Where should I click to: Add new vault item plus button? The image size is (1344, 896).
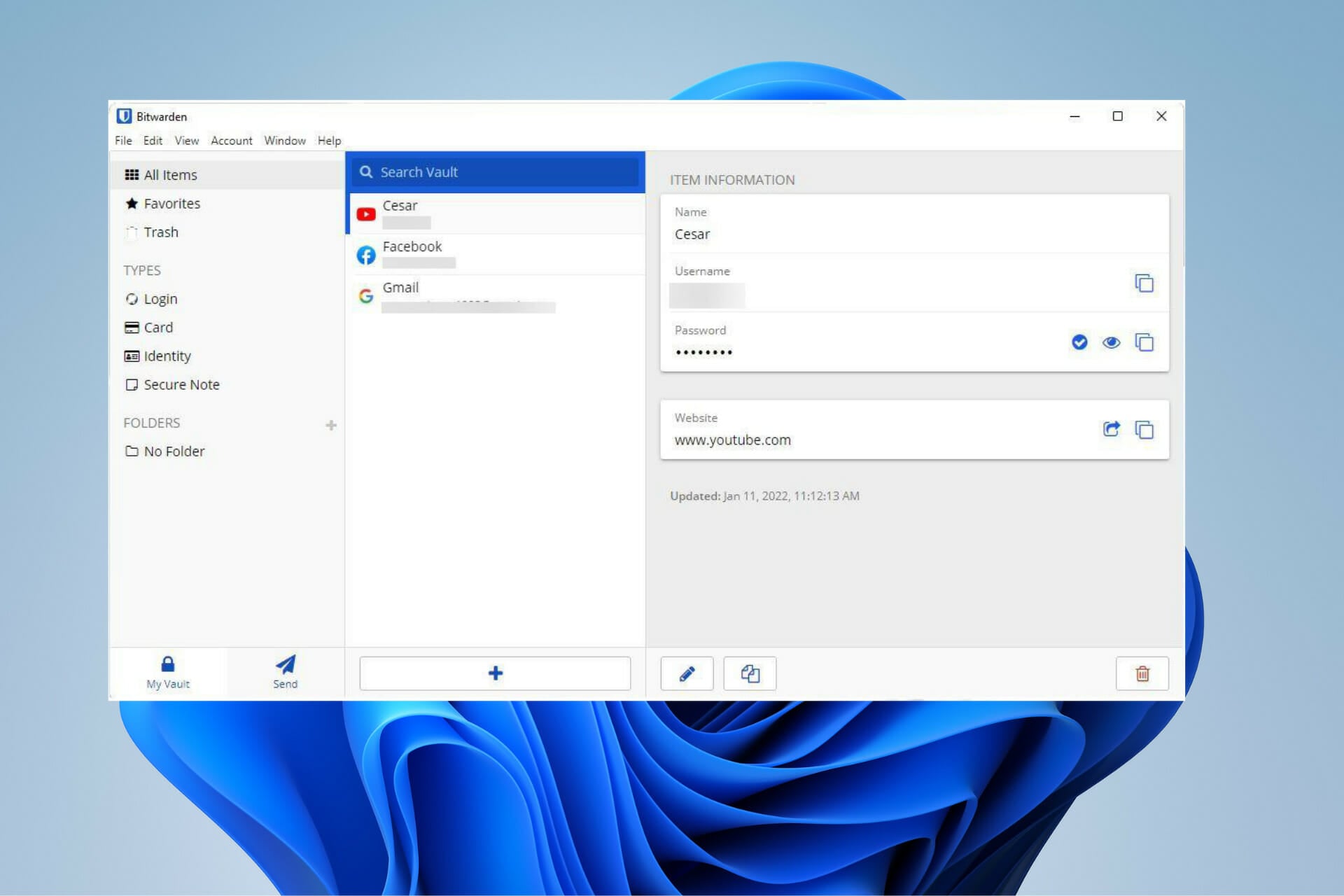[495, 673]
